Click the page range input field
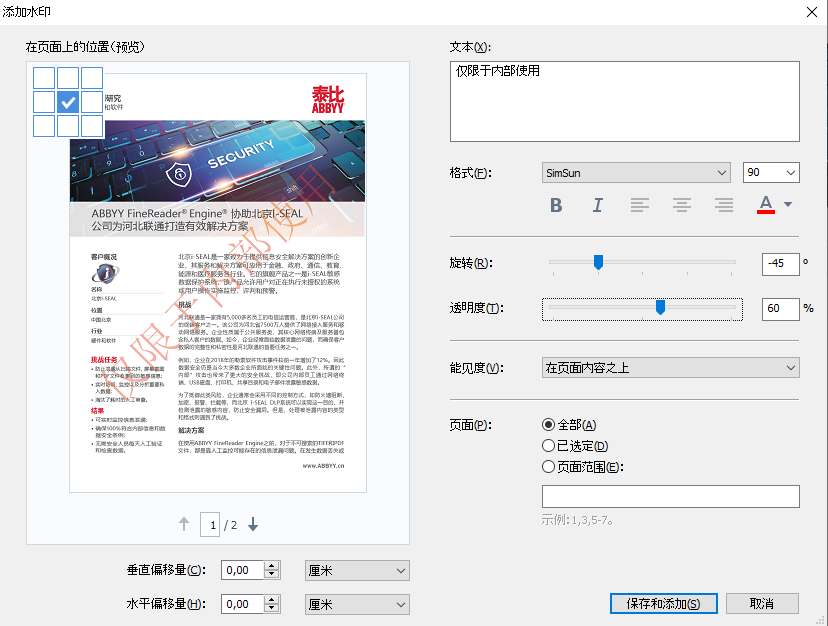The height and width of the screenshot is (626, 828). (671, 497)
